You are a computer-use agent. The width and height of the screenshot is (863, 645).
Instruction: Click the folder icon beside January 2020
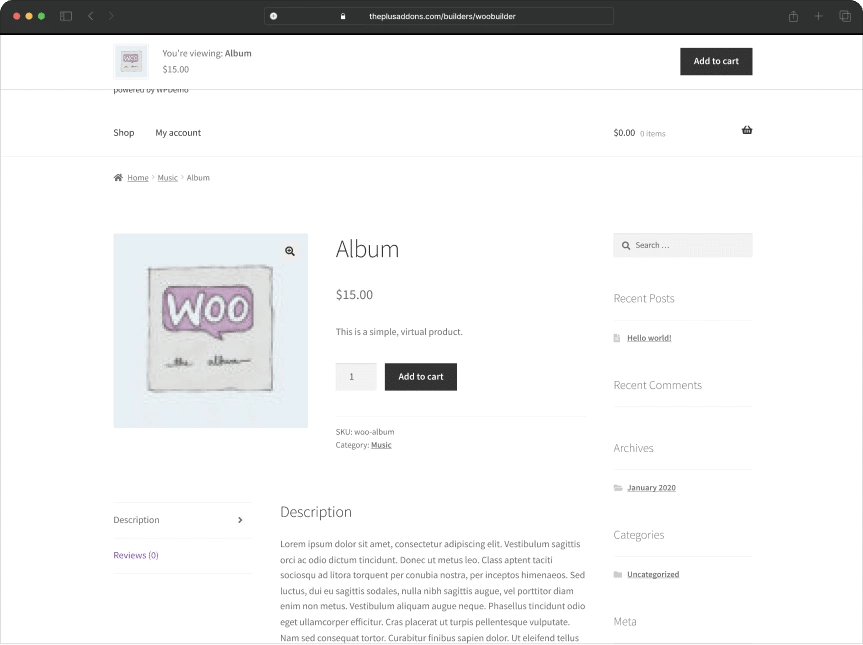tap(617, 487)
